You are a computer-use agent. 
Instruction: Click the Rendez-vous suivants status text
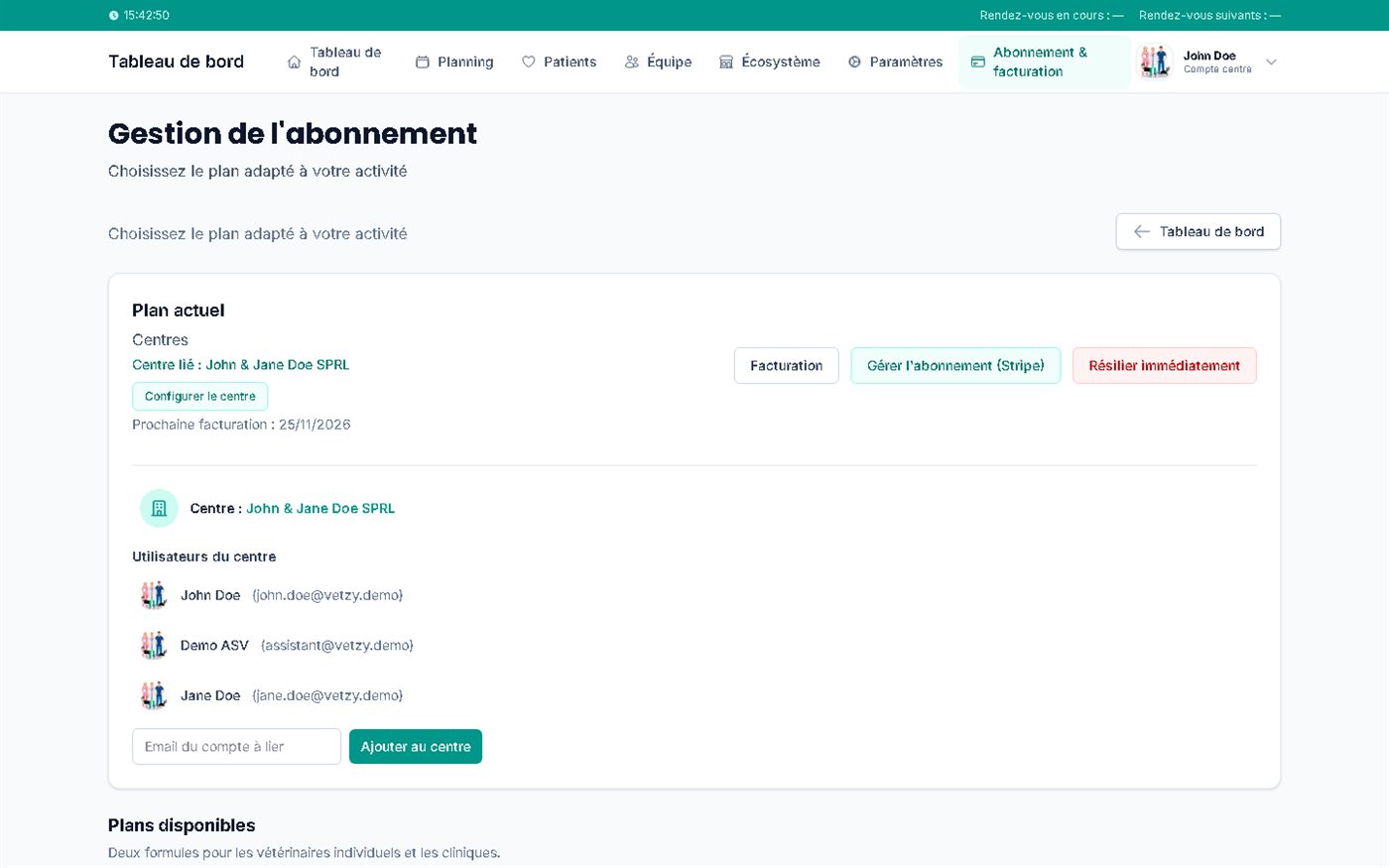1209,16
